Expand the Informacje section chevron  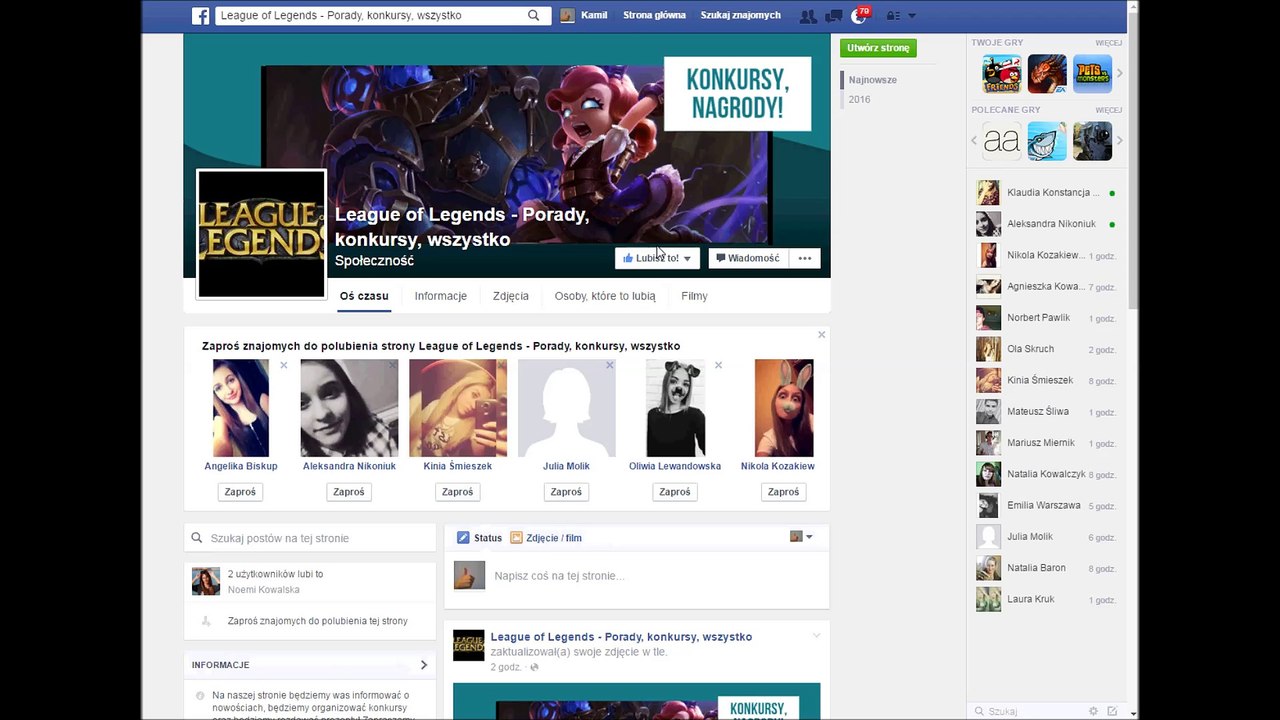tap(424, 665)
